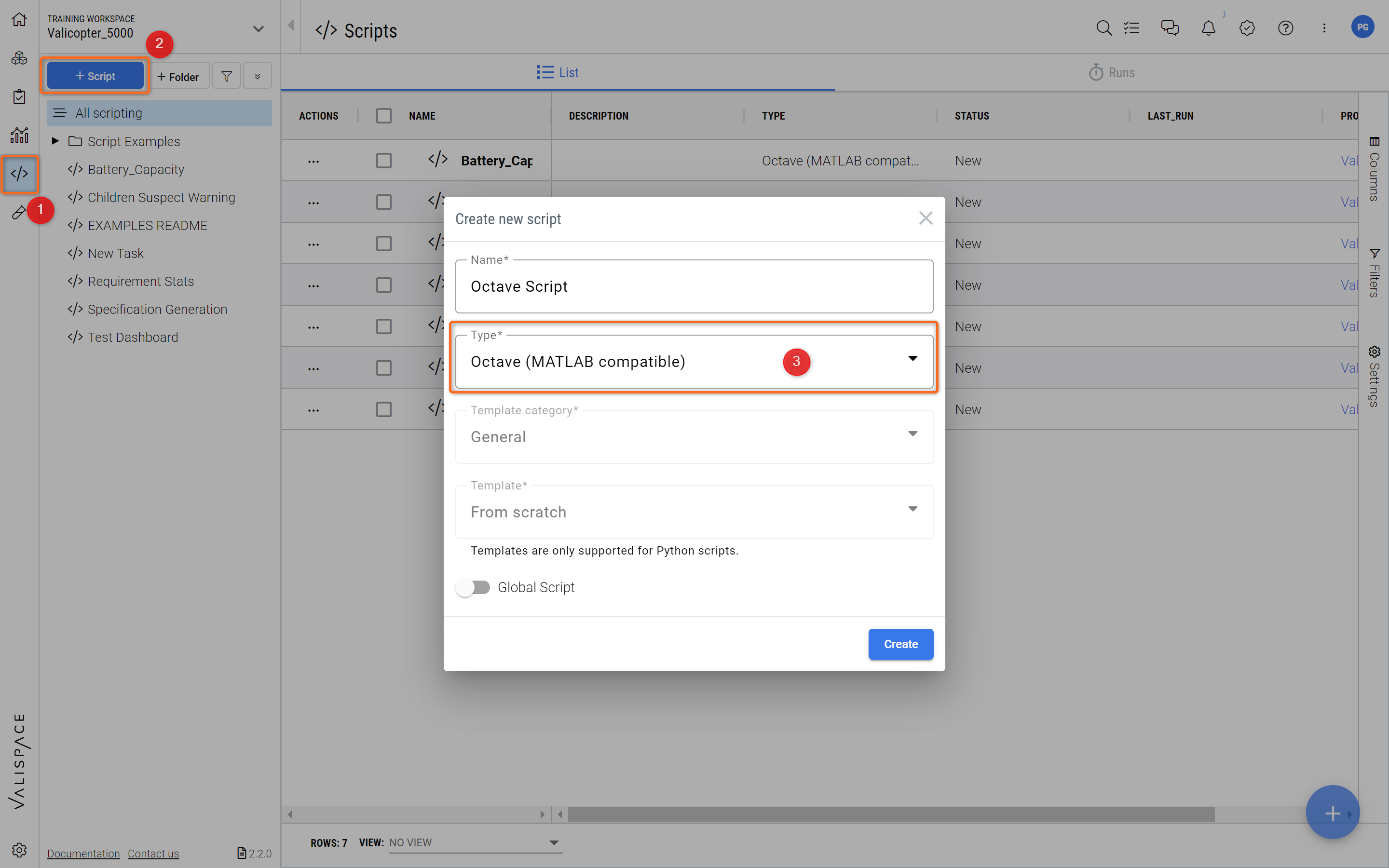Screen dimensions: 1389x868
Task: Open the components blocks icon in sidebar
Action: pos(19,58)
